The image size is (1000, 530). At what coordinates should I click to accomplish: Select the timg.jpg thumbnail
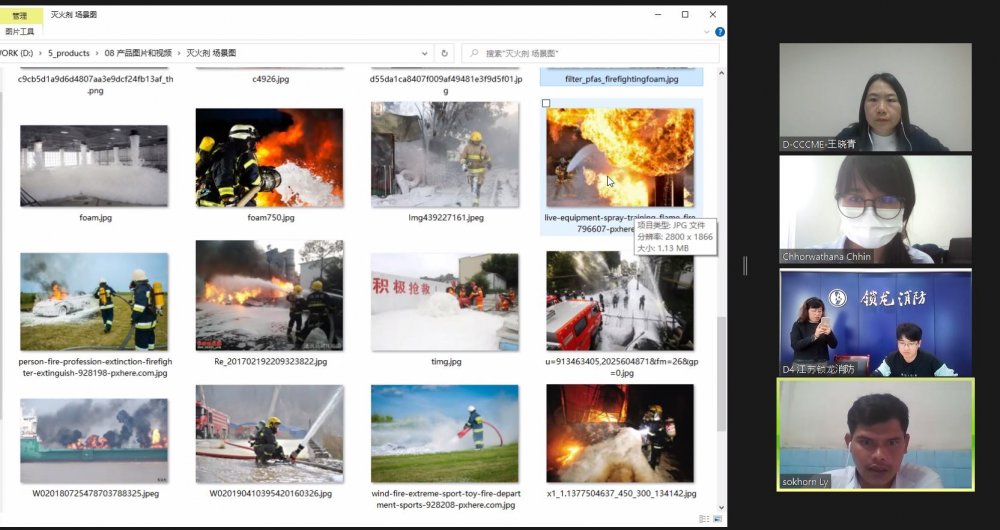tap(444, 301)
